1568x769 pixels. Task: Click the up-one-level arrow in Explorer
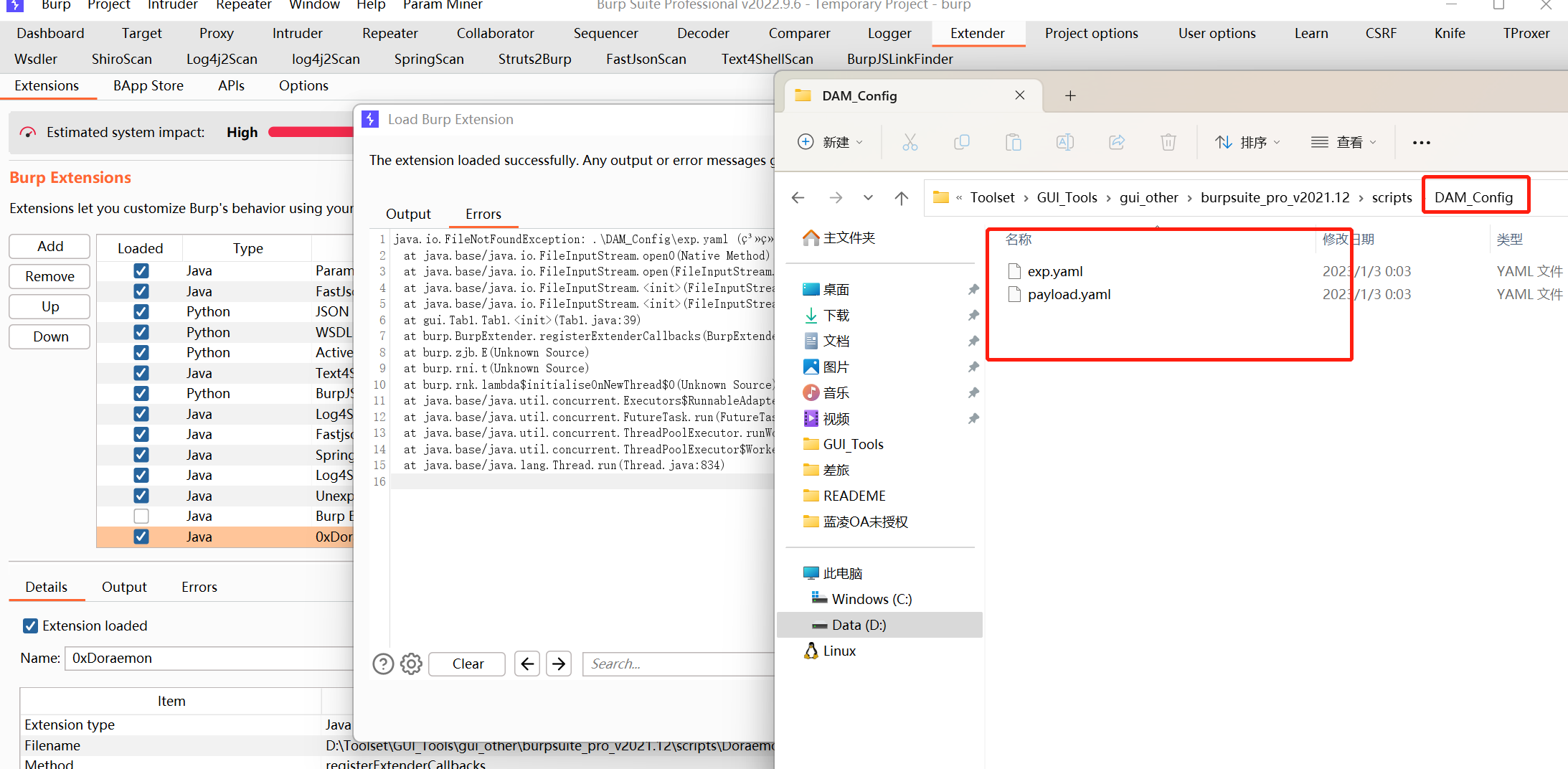click(901, 197)
